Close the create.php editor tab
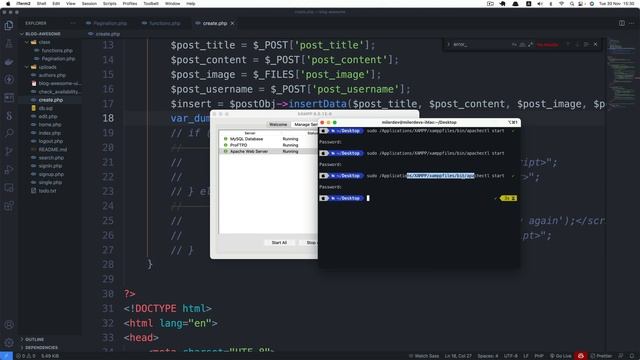The image size is (640, 360). 232,23
